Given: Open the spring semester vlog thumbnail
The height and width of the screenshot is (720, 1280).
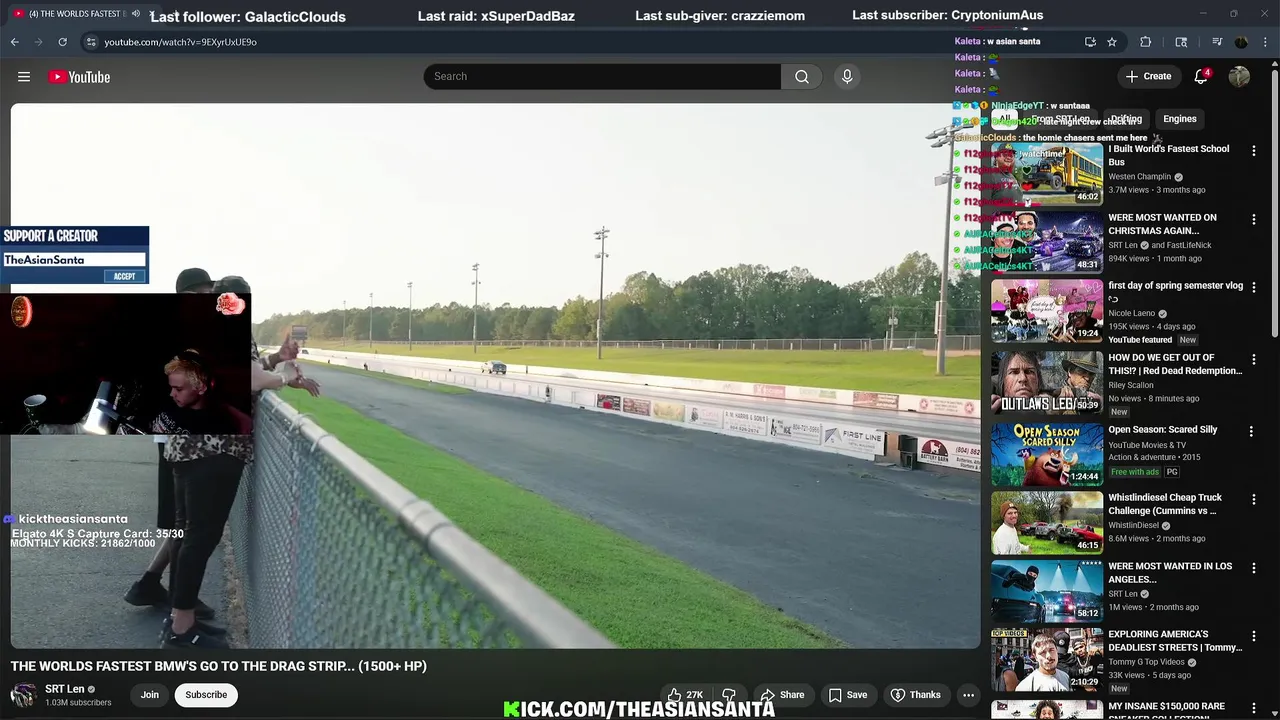Looking at the screenshot, I should point(1047,311).
